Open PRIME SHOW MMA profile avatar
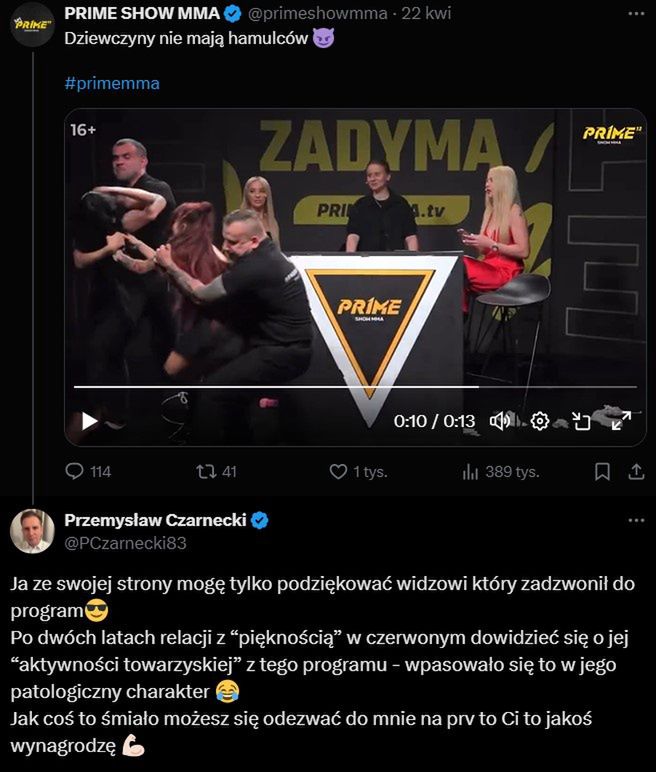This screenshot has width=656, height=772. 32,25
